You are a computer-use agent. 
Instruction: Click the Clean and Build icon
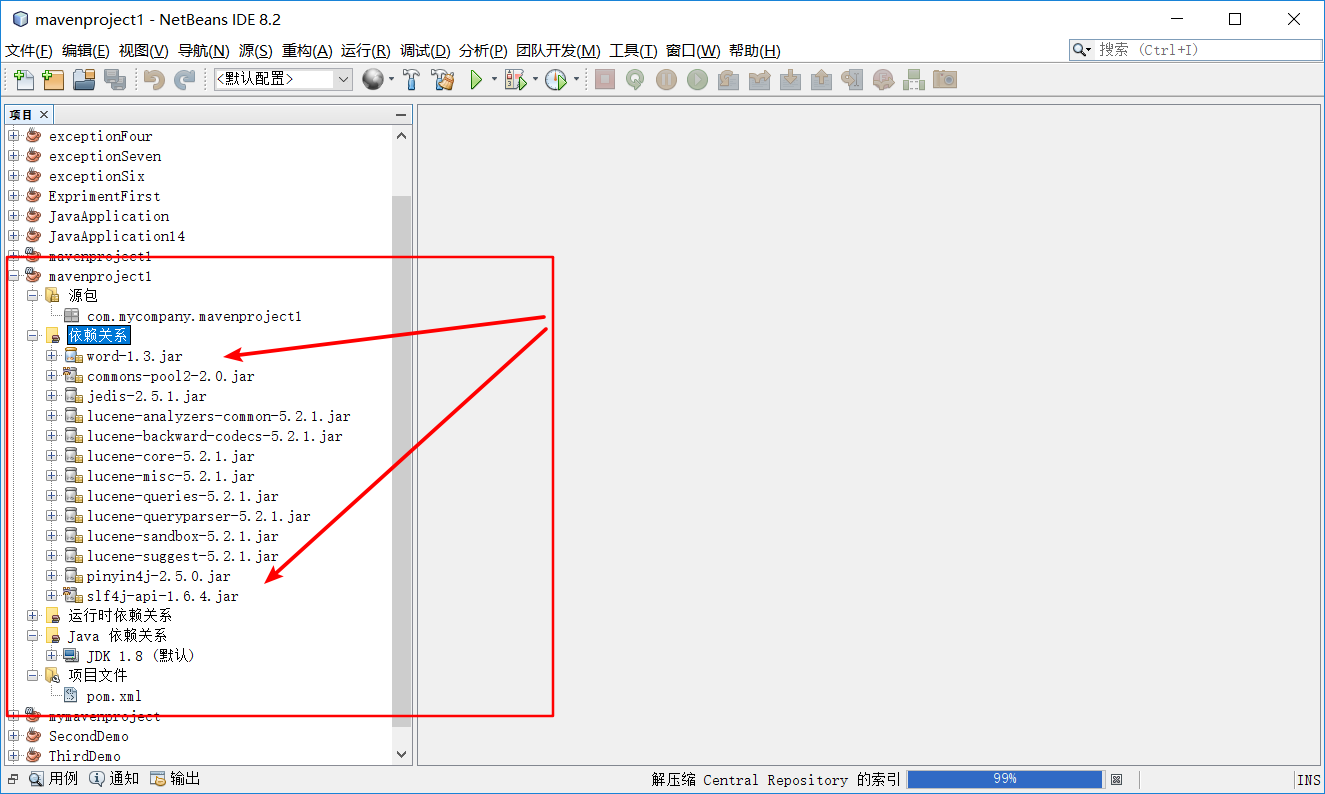[x=442, y=80]
